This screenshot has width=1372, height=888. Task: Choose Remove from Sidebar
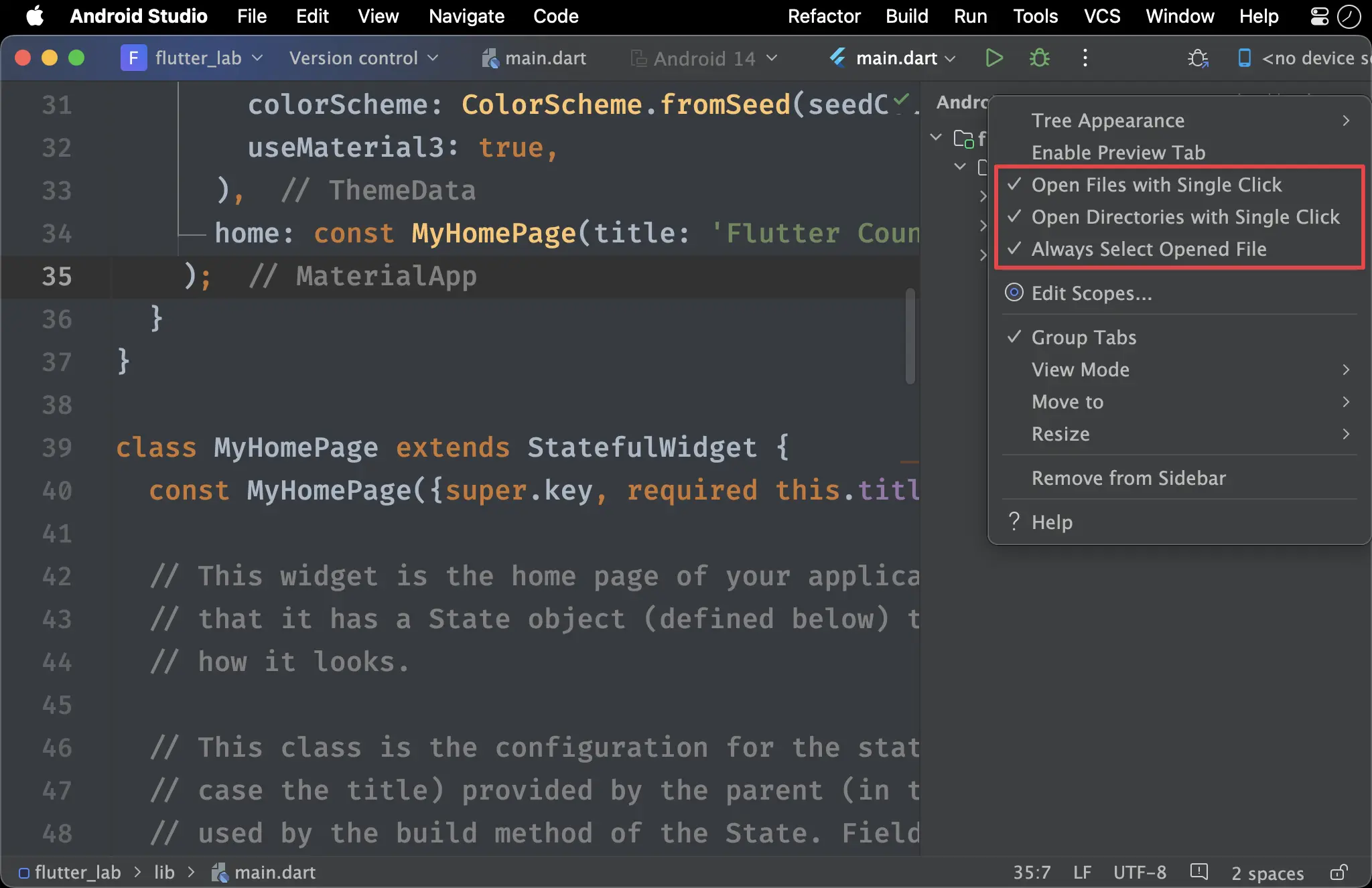point(1179,477)
